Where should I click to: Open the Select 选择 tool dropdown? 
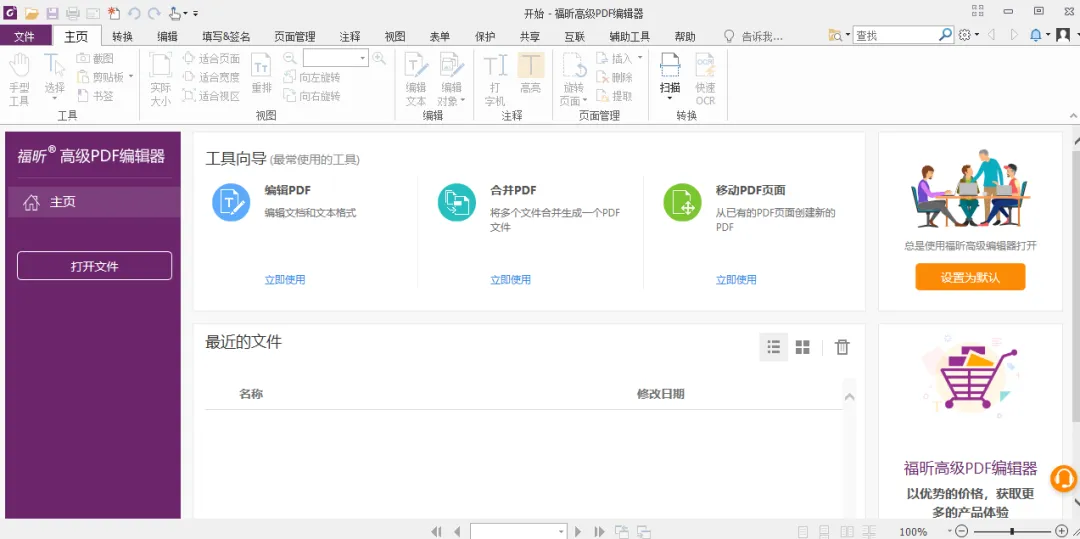[x=54, y=98]
